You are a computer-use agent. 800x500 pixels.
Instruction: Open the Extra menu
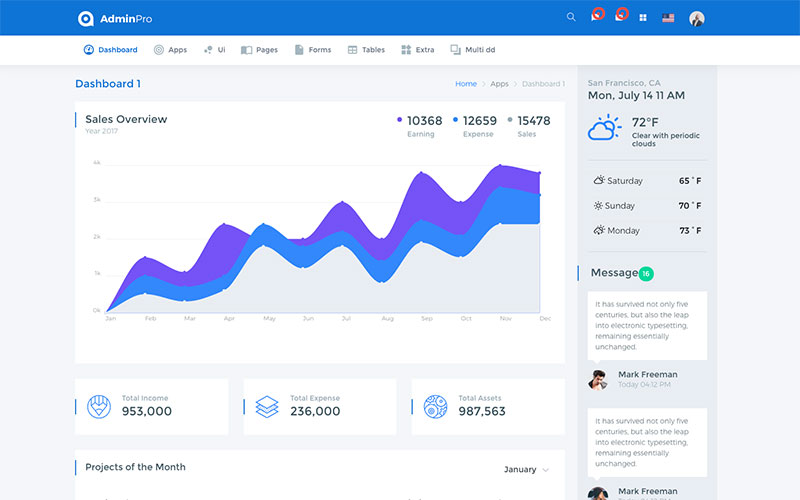pyautogui.click(x=418, y=49)
